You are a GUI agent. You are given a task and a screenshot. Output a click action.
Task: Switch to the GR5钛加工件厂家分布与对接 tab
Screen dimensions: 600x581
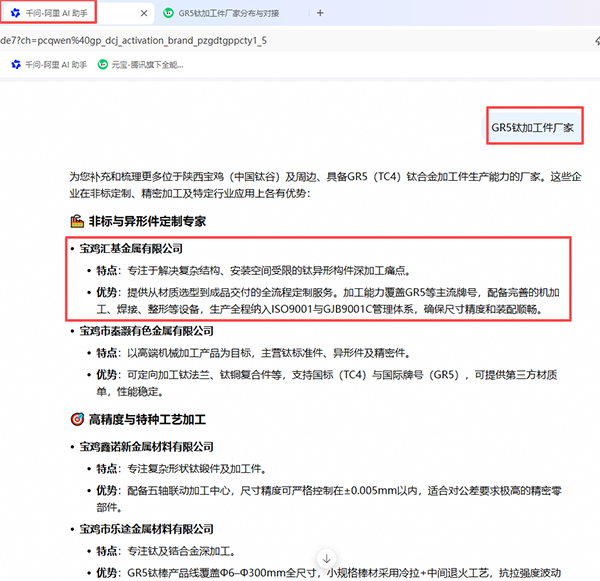point(228,13)
